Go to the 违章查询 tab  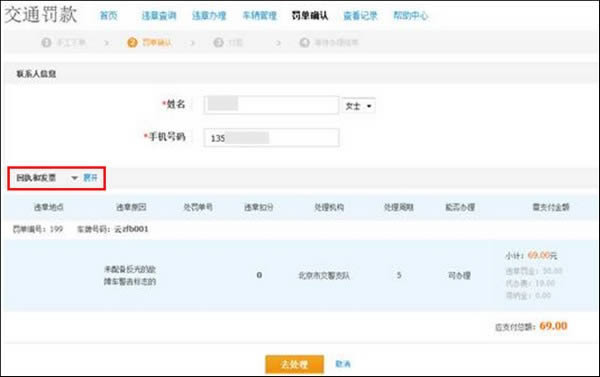159,16
